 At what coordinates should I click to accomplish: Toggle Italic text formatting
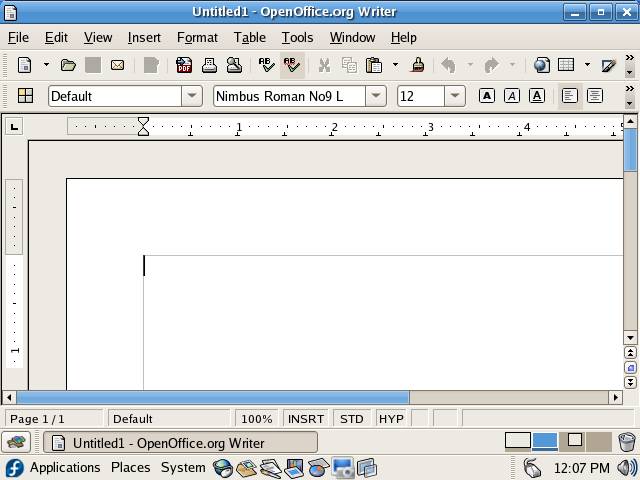[512, 96]
